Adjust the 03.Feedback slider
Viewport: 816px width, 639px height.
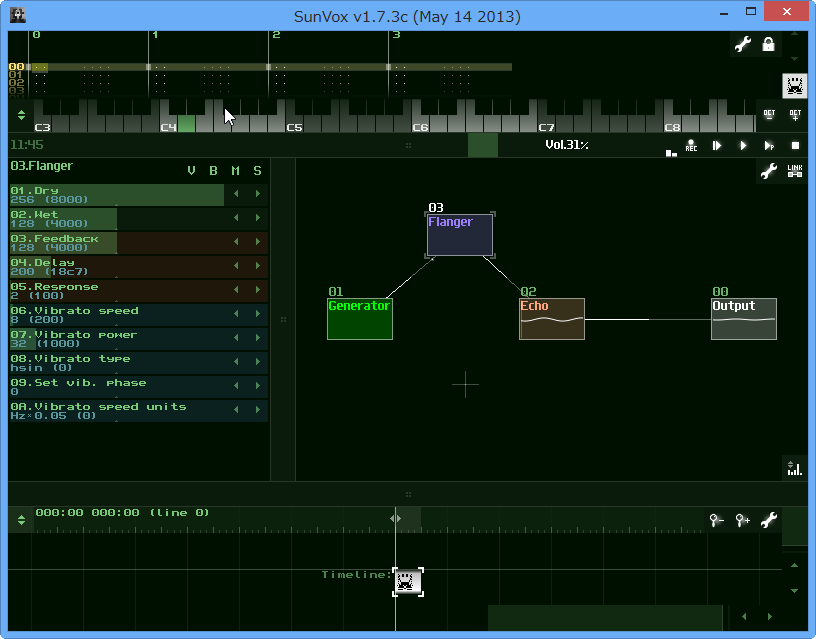click(x=117, y=242)
